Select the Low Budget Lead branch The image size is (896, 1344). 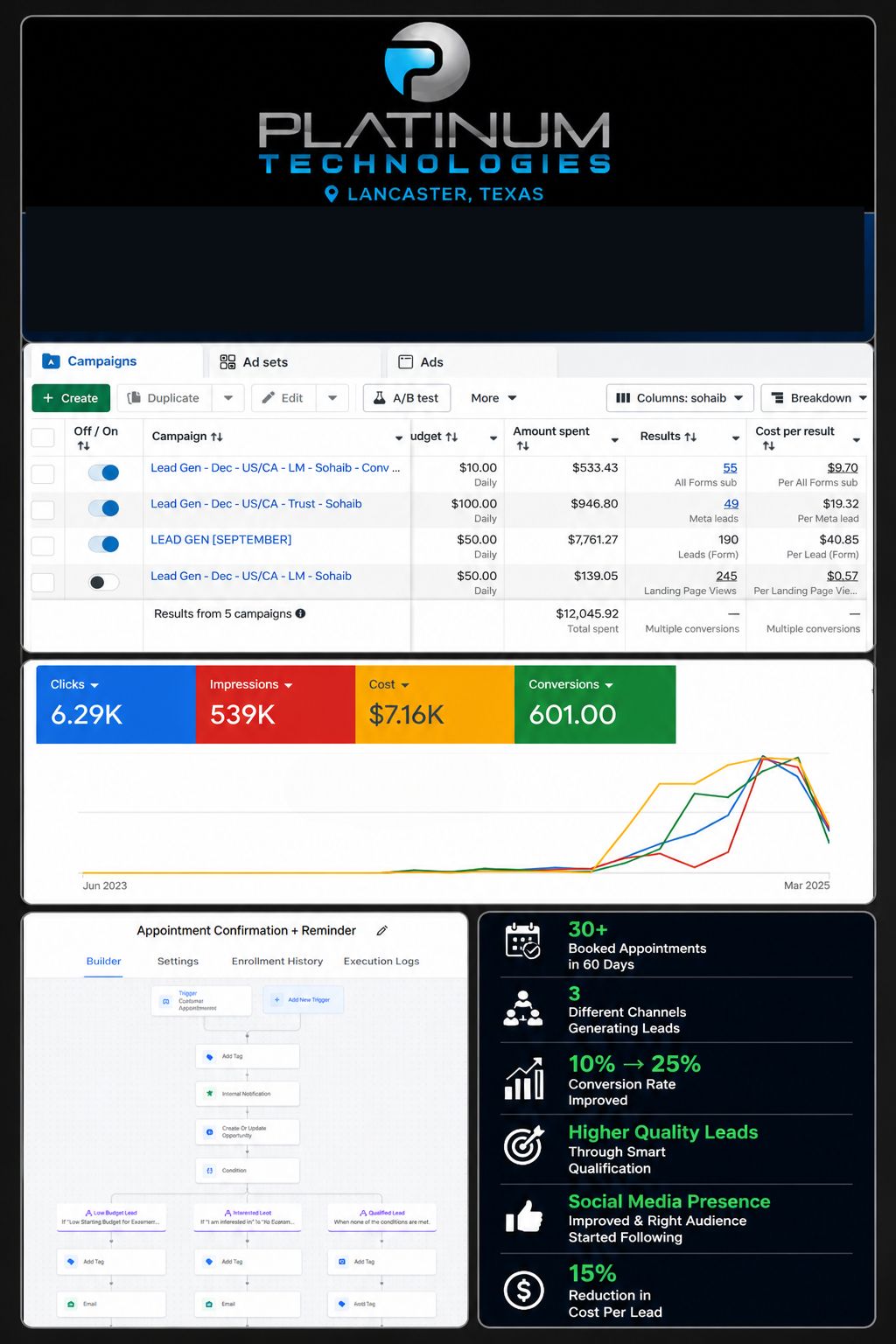pyautogui.click(x=111, y=1217)
